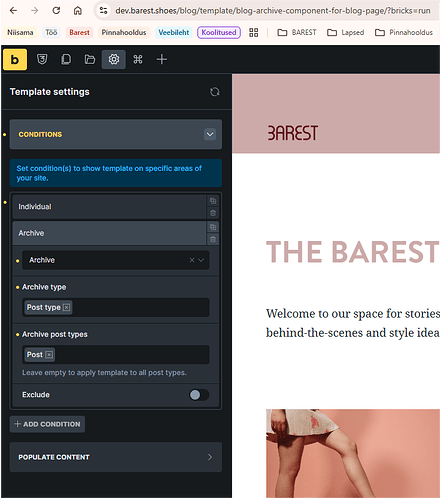Open the command palette icon in toolbar
Screen dimensions: 441x499
coord(138,59)
